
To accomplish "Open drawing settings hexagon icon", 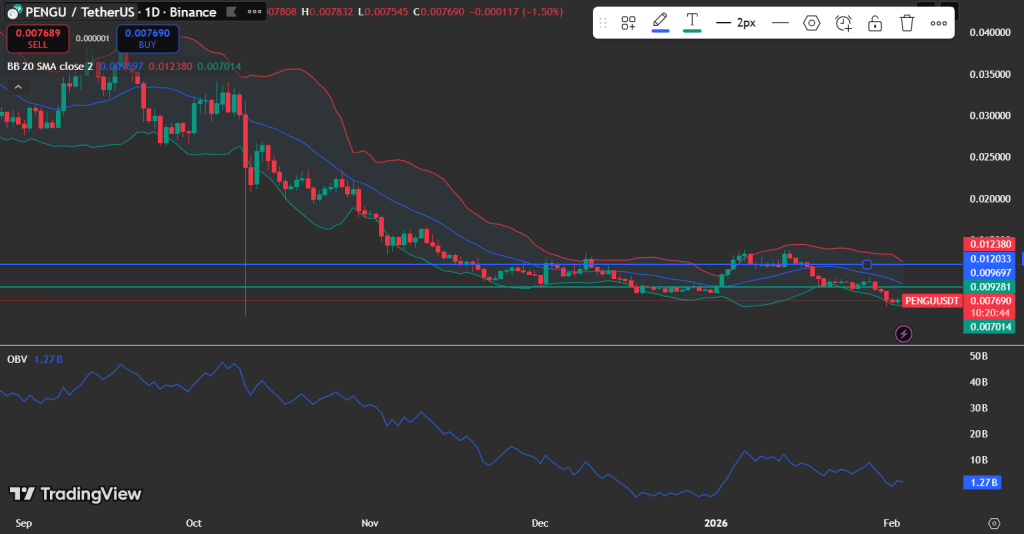I will click(811, 24).
